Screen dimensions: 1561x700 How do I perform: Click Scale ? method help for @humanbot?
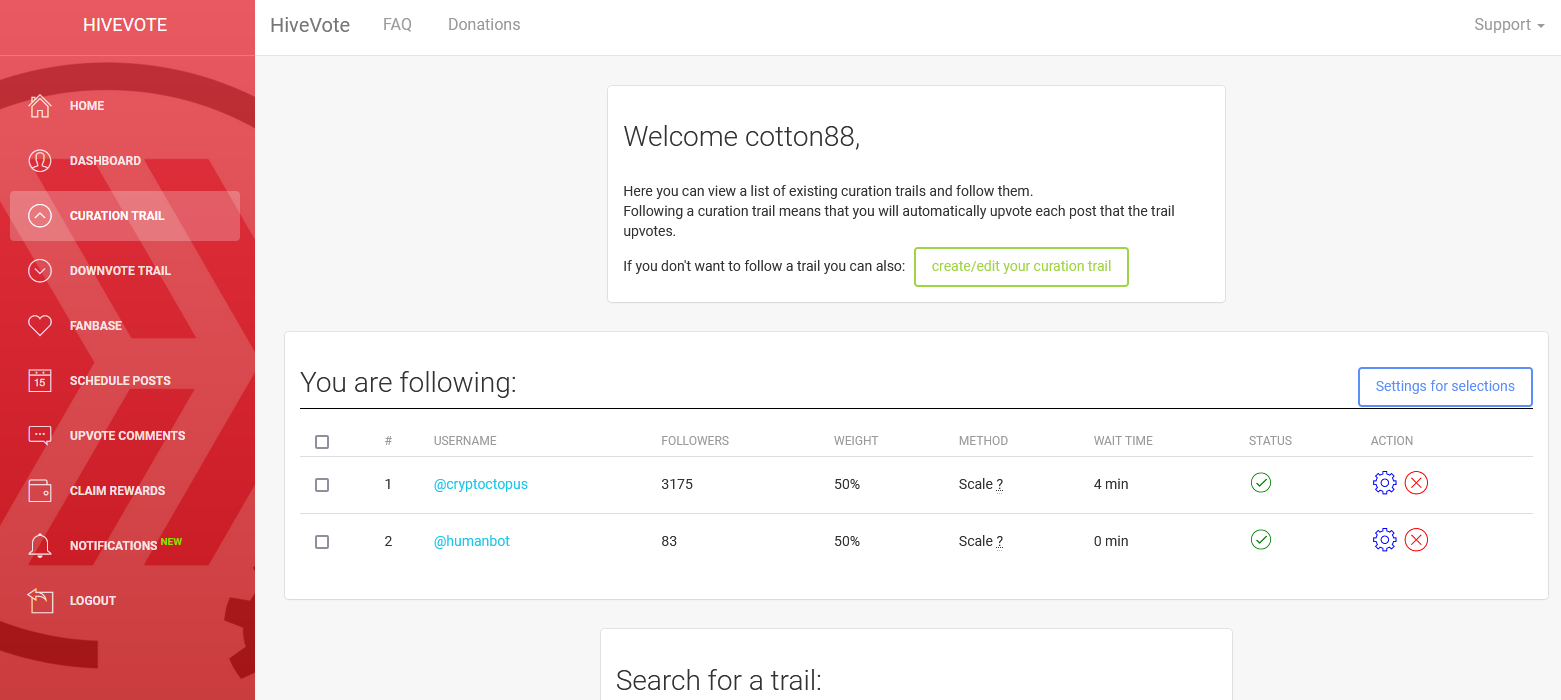coord(980,541)
